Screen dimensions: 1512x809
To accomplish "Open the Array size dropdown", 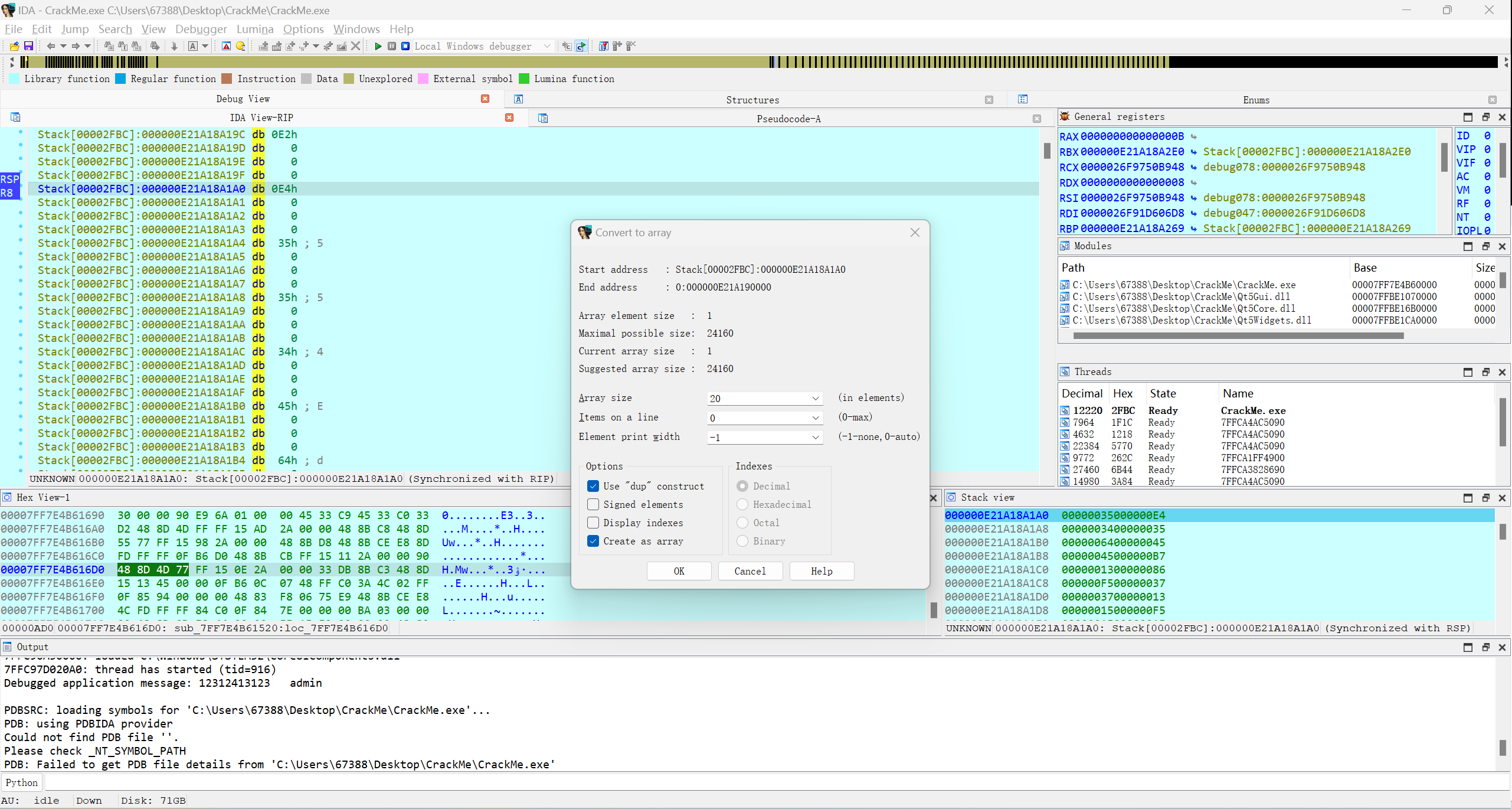I will click(x=816, y=399).
